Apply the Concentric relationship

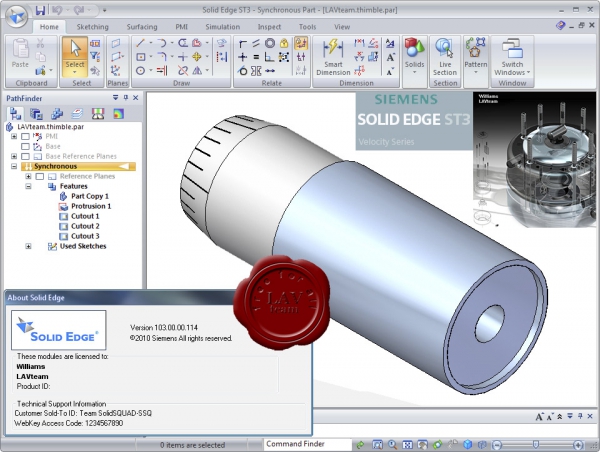point(270,43)
